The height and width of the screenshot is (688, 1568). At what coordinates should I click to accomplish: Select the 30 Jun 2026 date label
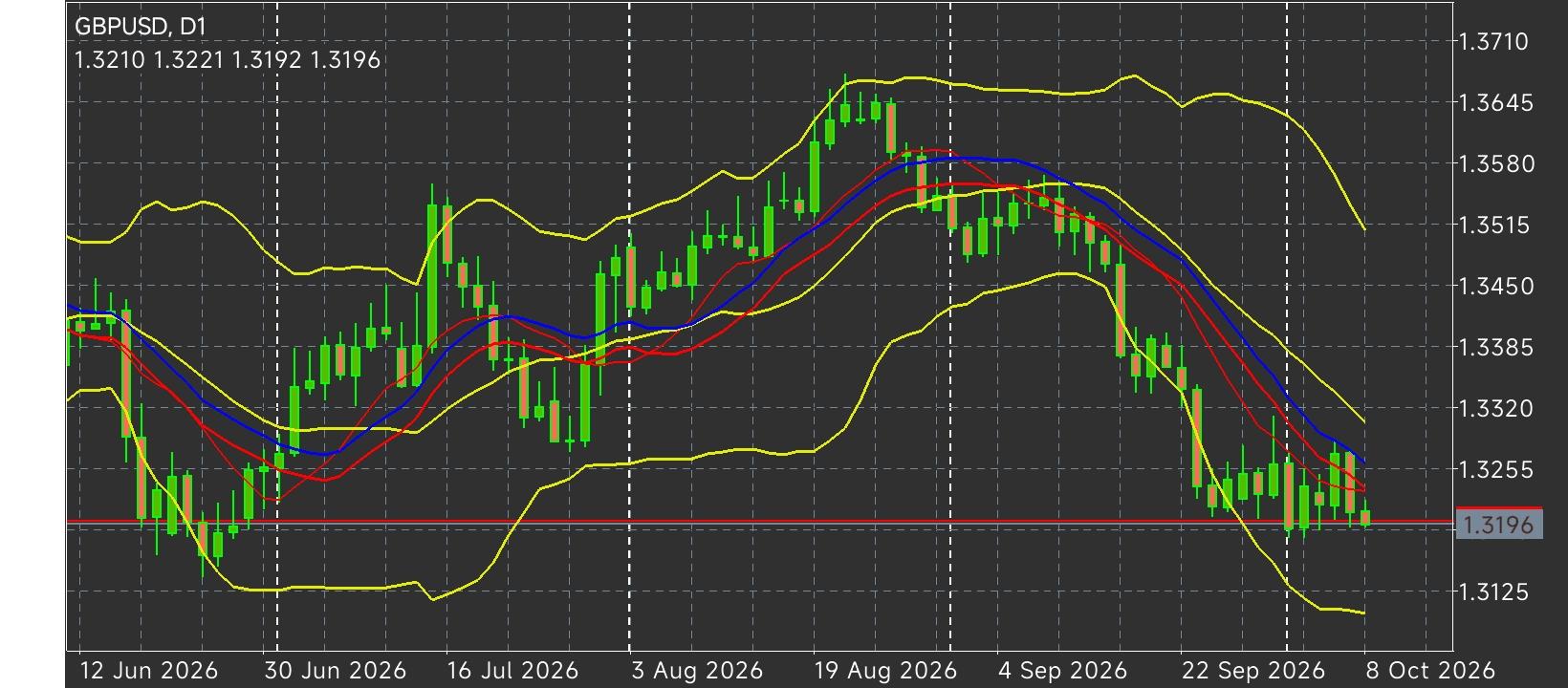(x=336, y=671)
